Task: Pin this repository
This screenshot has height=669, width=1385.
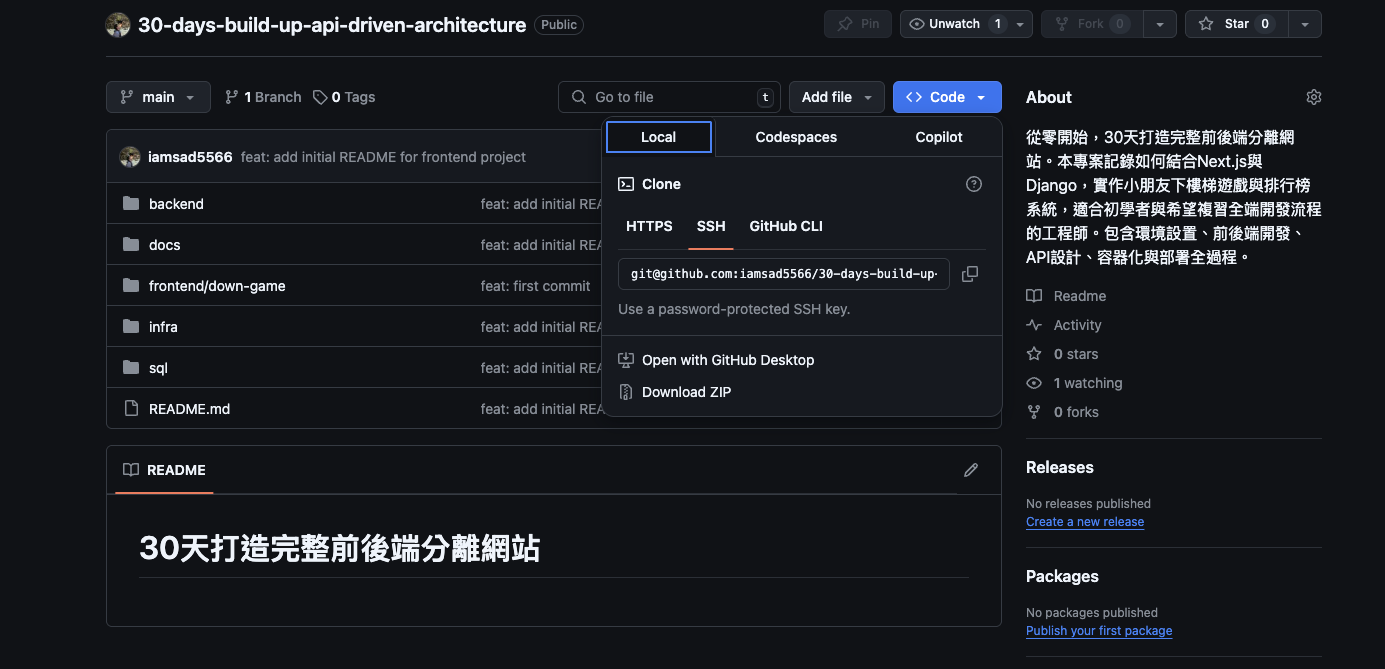Action: pos(858,24)
